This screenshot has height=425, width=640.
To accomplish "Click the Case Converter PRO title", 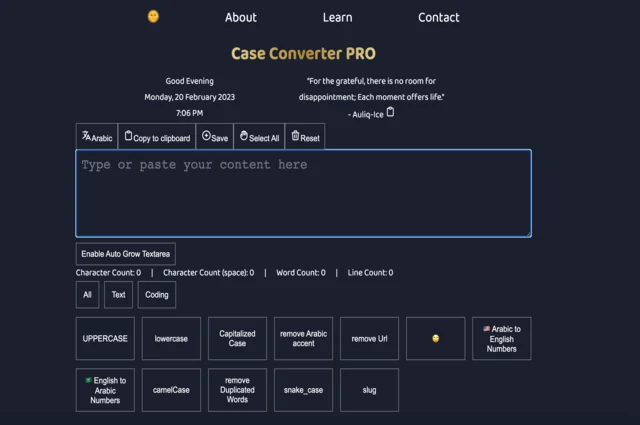I will pyautogui.click(x=303, y=53).
